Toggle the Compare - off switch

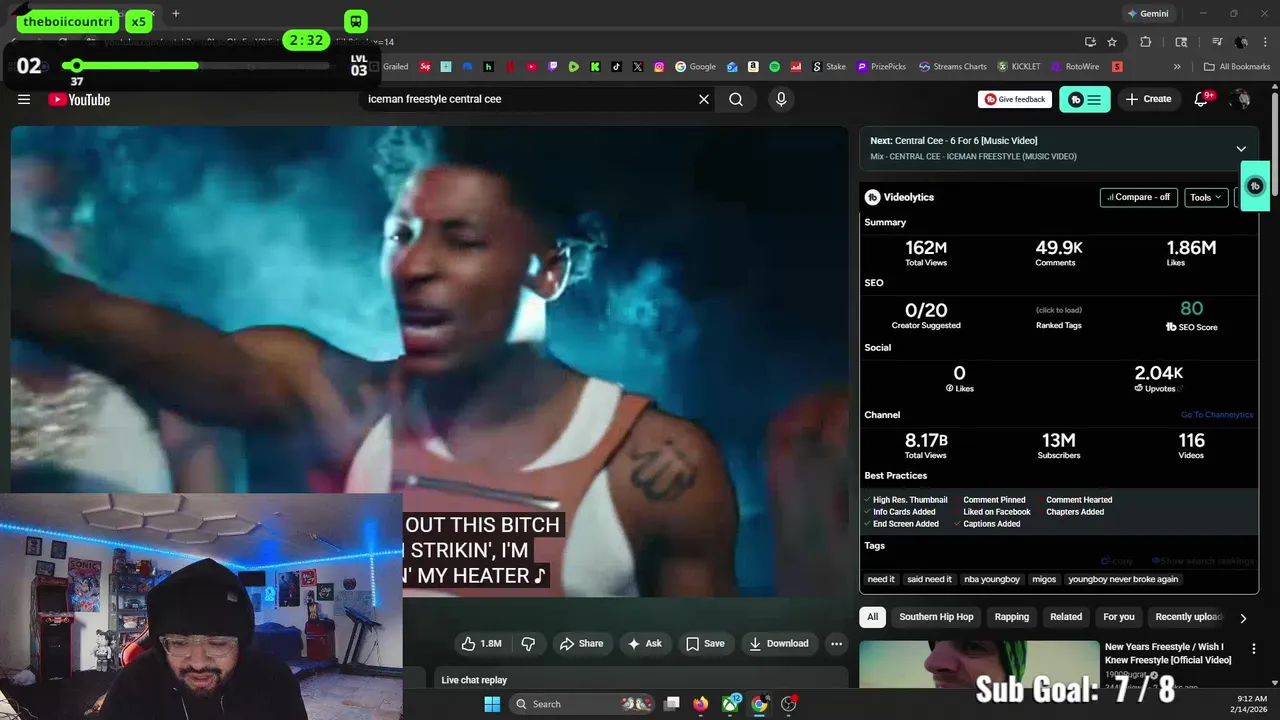coord(1138,197)
